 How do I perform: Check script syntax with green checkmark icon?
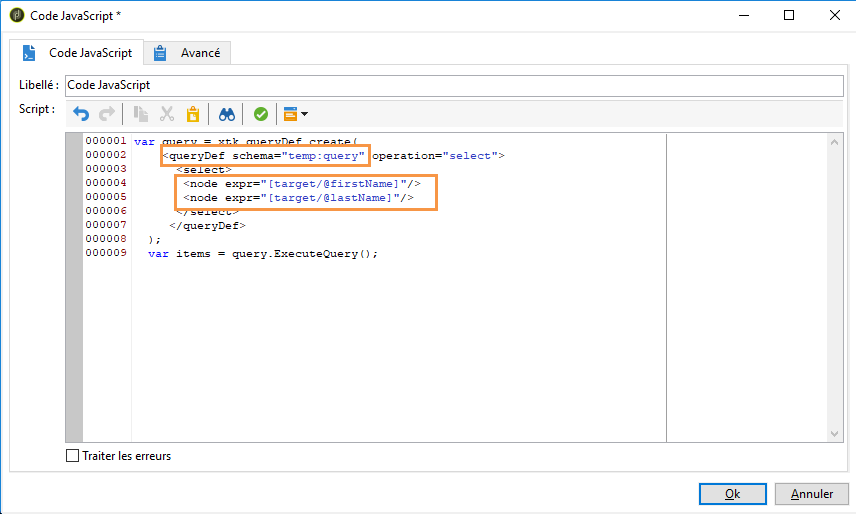point(261,114)
